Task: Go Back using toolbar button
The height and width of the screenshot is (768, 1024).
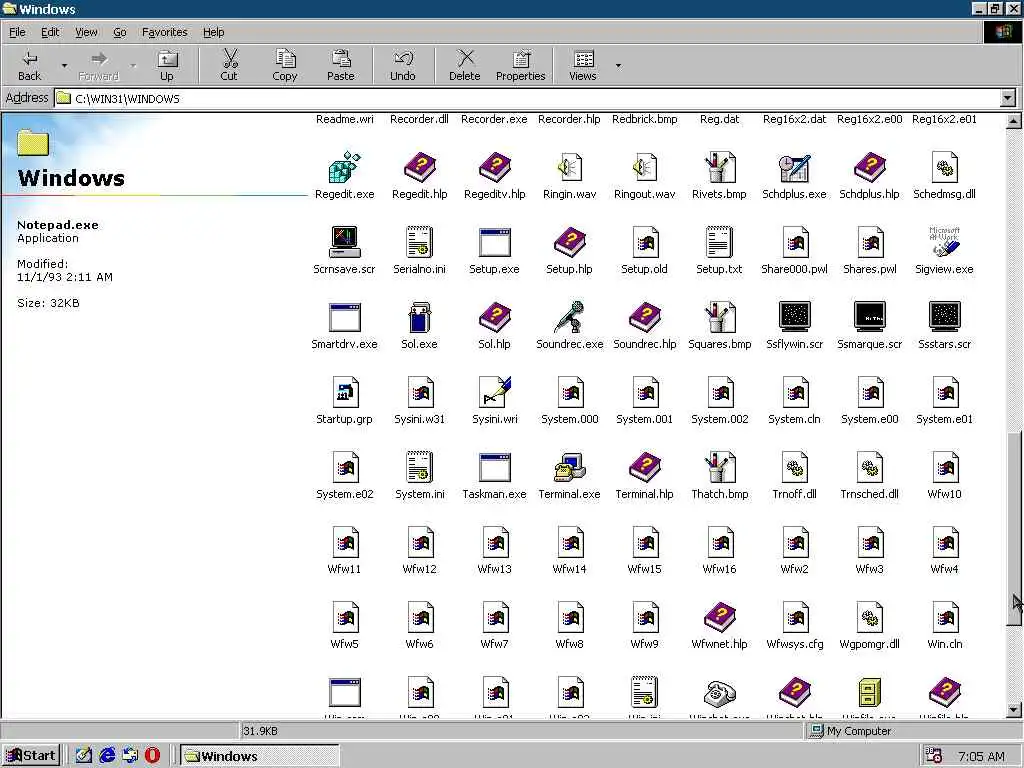Action: click(29, 65)
